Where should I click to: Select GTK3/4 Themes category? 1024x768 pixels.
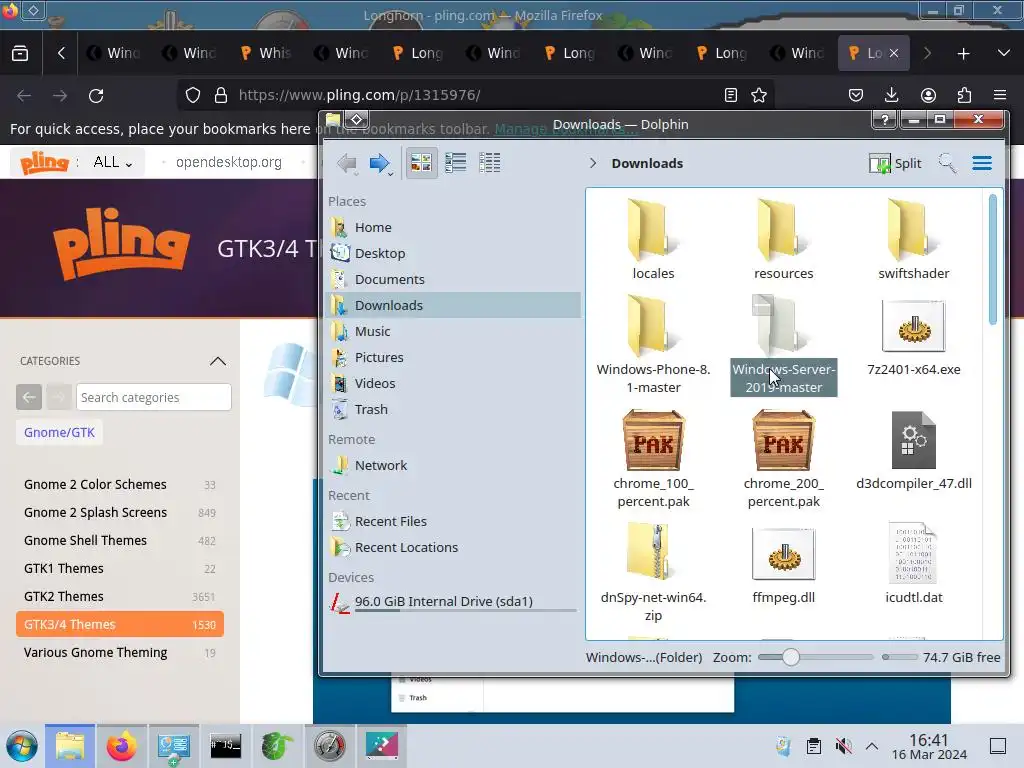(120, 624)
